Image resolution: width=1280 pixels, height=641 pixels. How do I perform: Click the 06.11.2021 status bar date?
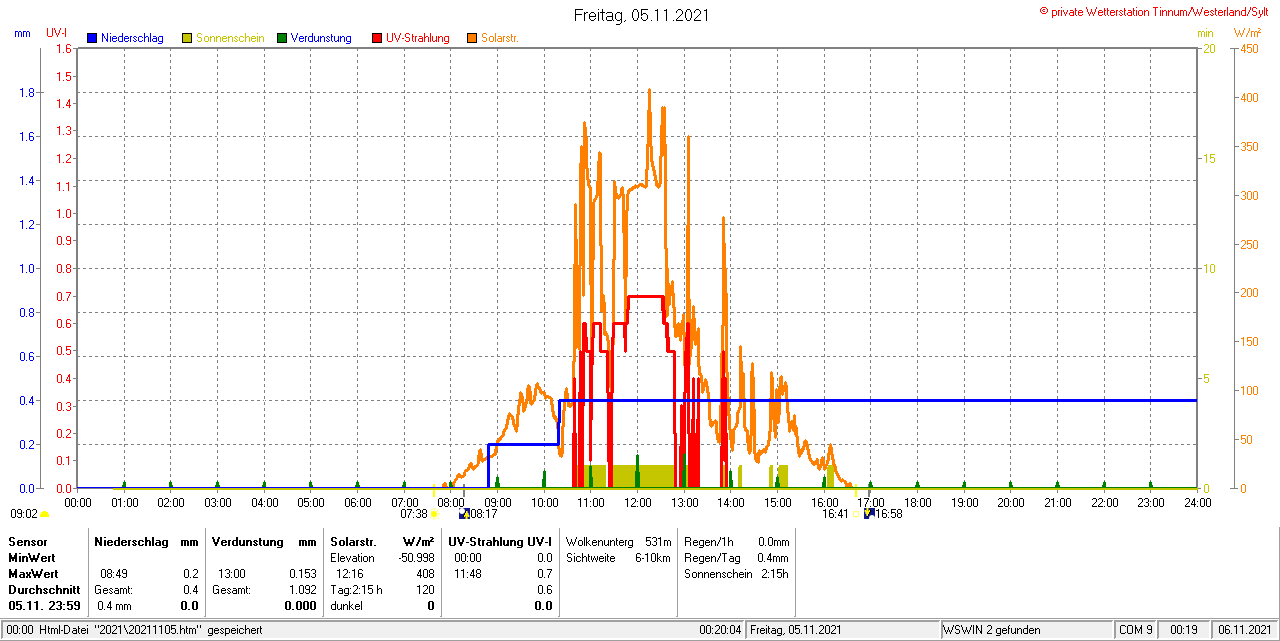tap(1244, 630)
